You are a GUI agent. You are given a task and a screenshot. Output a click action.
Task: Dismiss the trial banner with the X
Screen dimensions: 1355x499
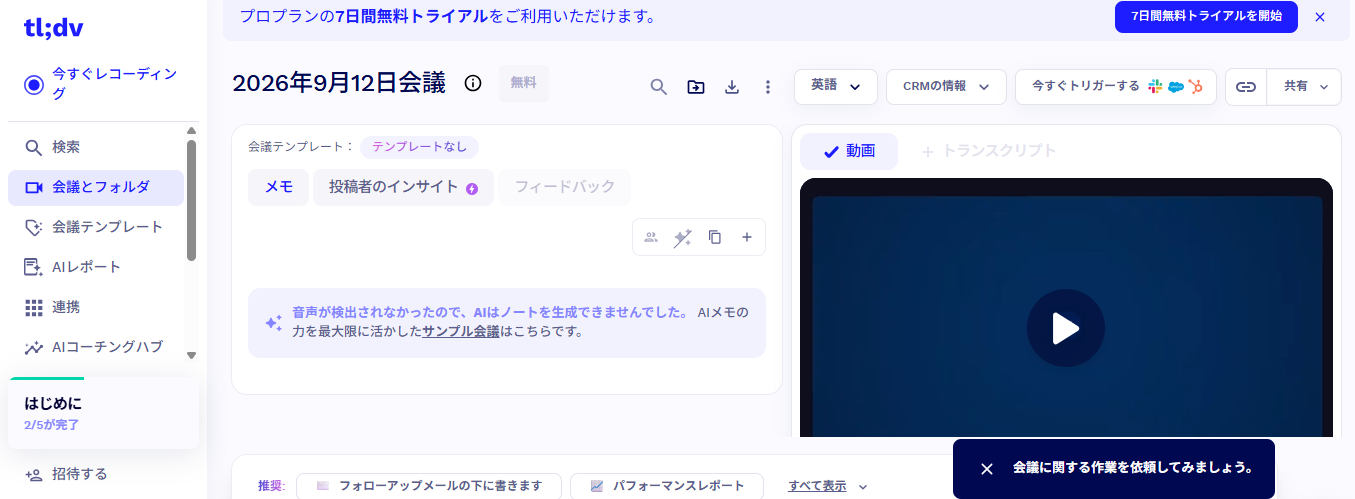coord(1320,17)
